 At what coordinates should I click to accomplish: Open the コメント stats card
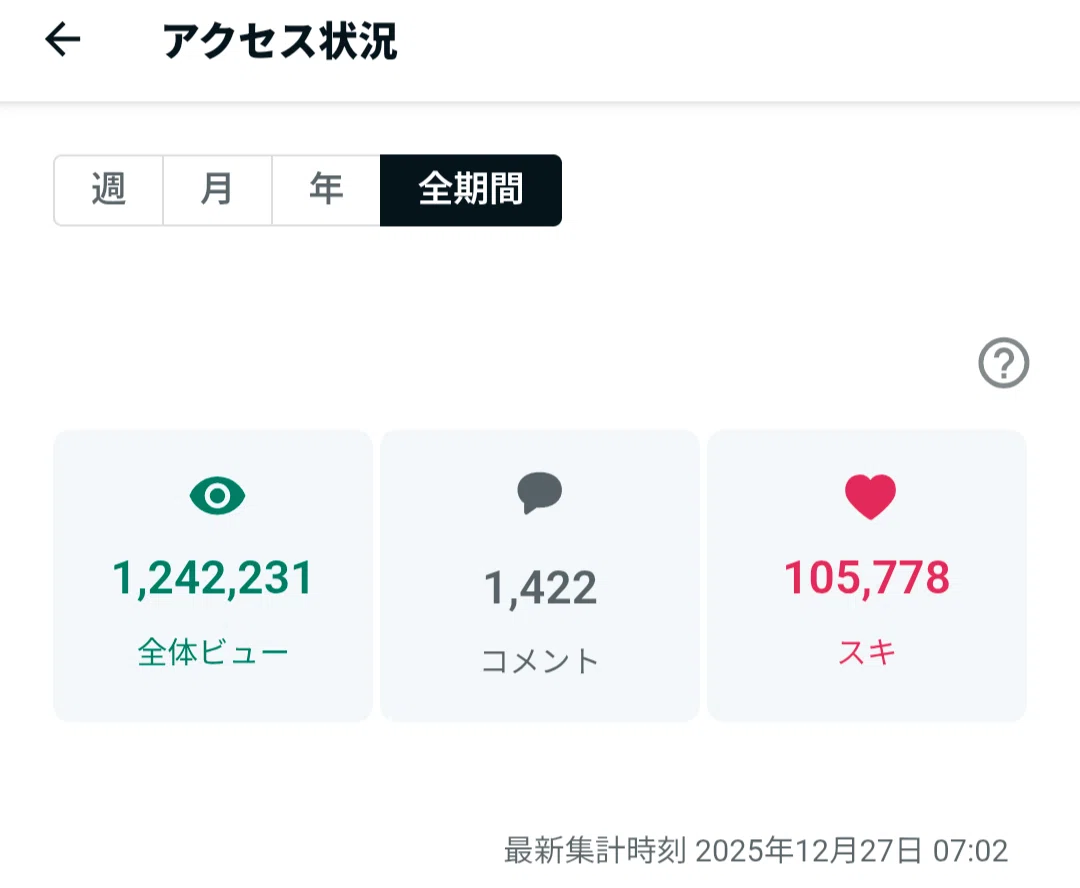pyautogui.click(x=539, y=575)
